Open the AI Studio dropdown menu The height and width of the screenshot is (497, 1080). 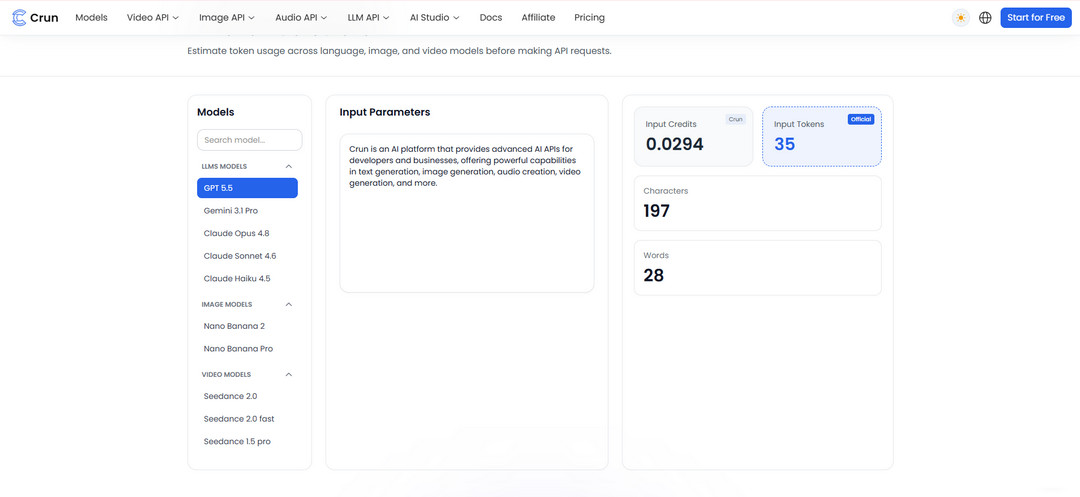(435, 18)
